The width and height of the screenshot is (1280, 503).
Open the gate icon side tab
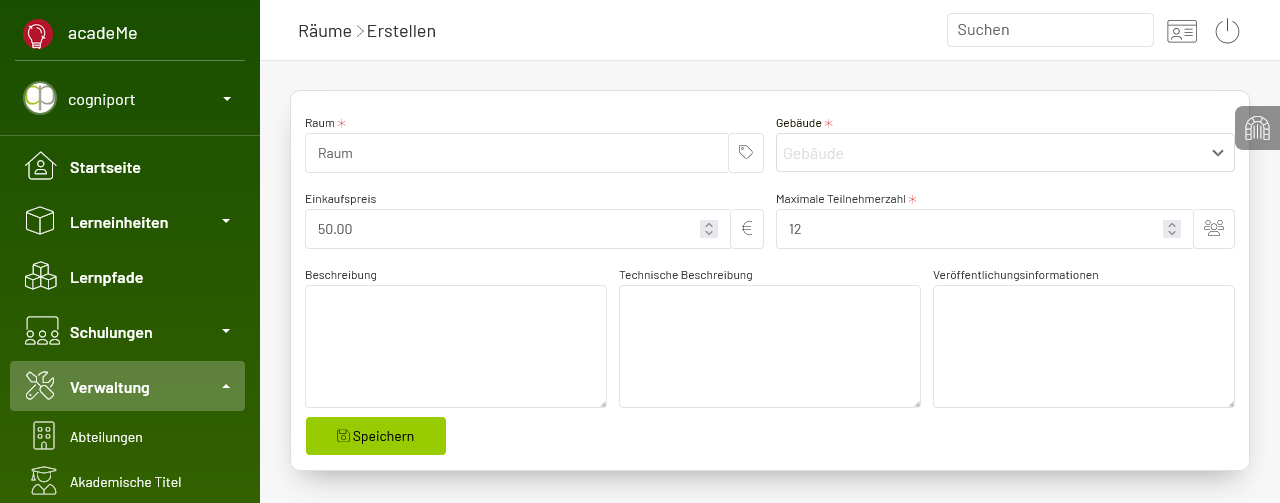coord(1257,128)
